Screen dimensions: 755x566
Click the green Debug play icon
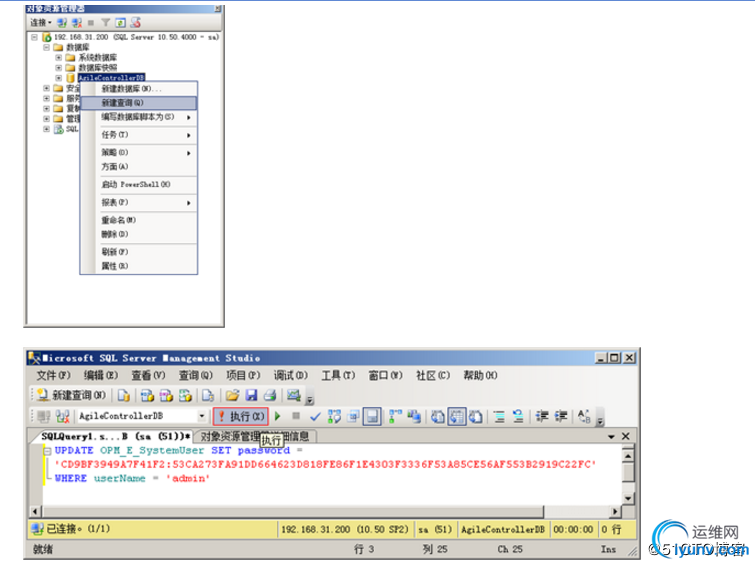tap(277, 416)
